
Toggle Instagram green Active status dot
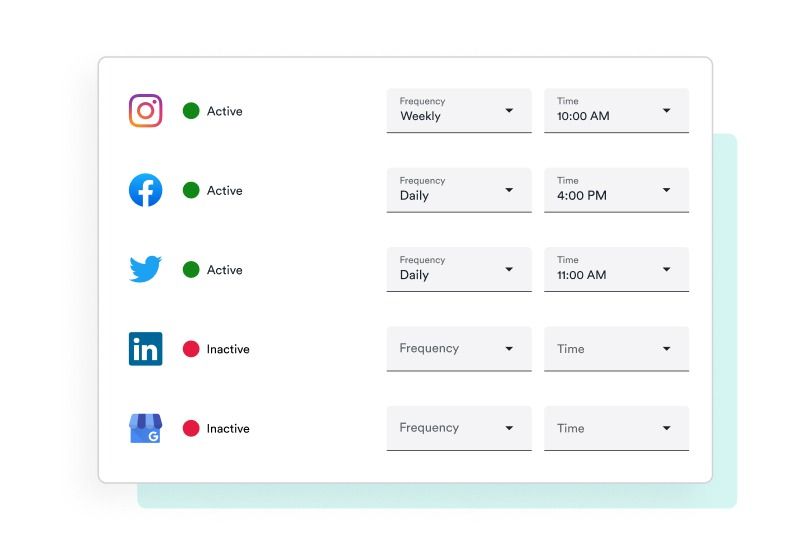point(191,111)
